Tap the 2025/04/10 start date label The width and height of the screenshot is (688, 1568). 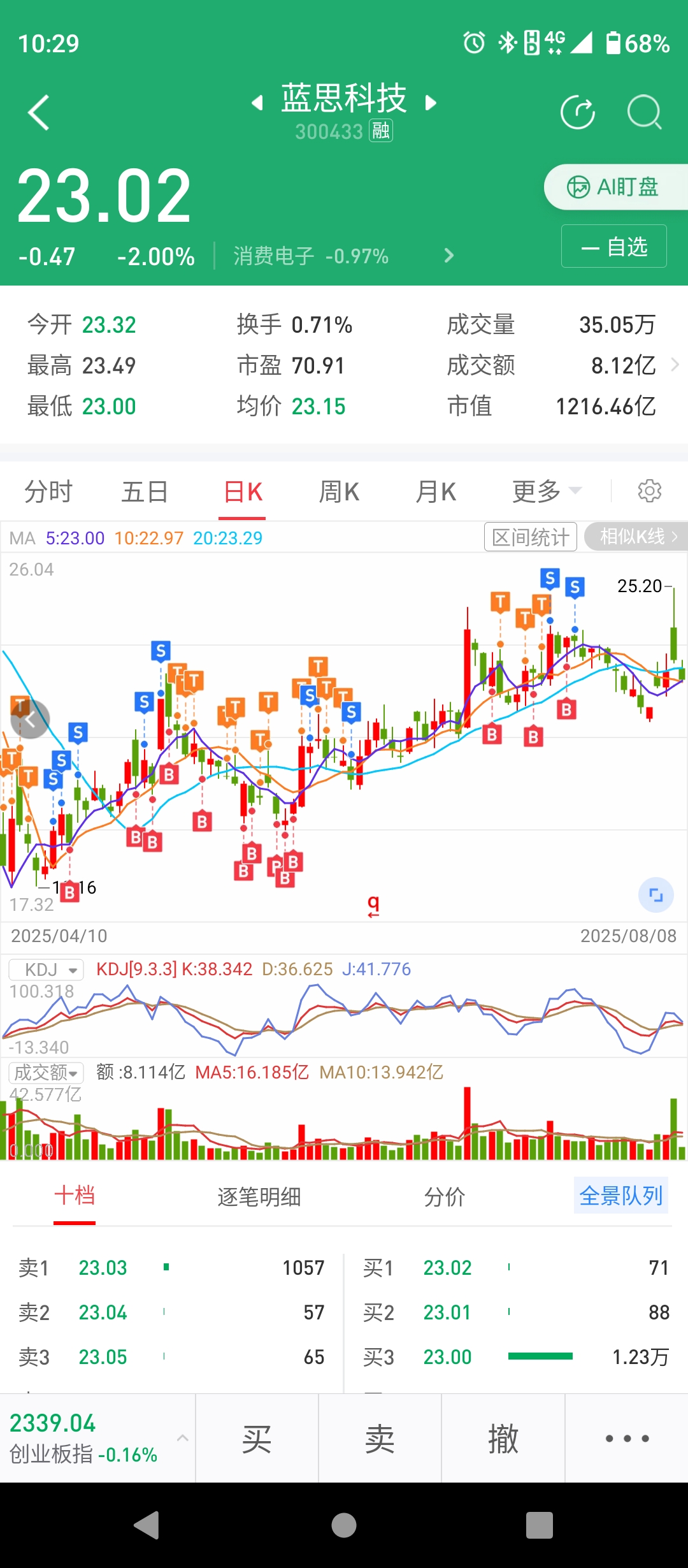[59, 936]
